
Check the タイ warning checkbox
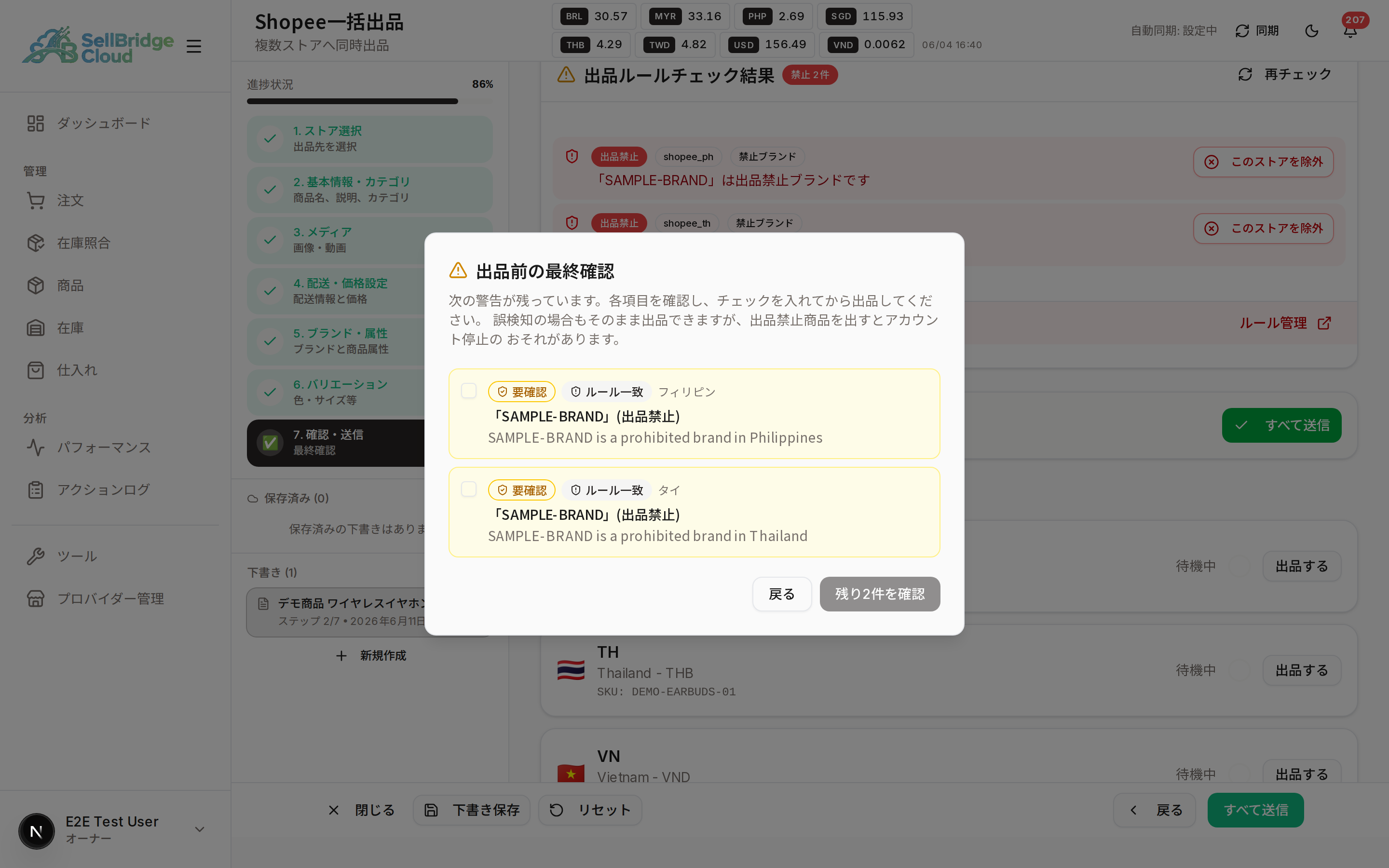pyautogui.click(x=469, y=489)
